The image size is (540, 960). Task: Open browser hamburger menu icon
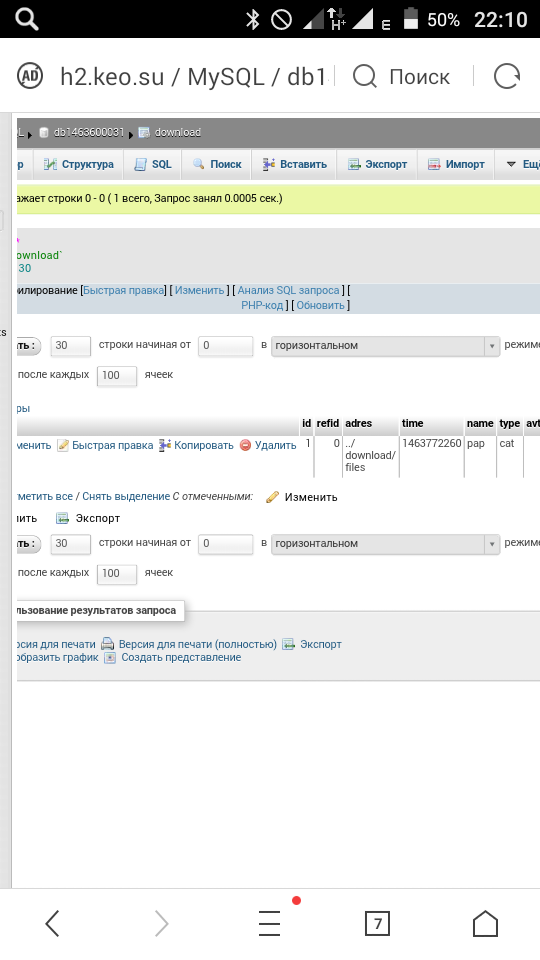pyautogui.click(x=269, y=923)
